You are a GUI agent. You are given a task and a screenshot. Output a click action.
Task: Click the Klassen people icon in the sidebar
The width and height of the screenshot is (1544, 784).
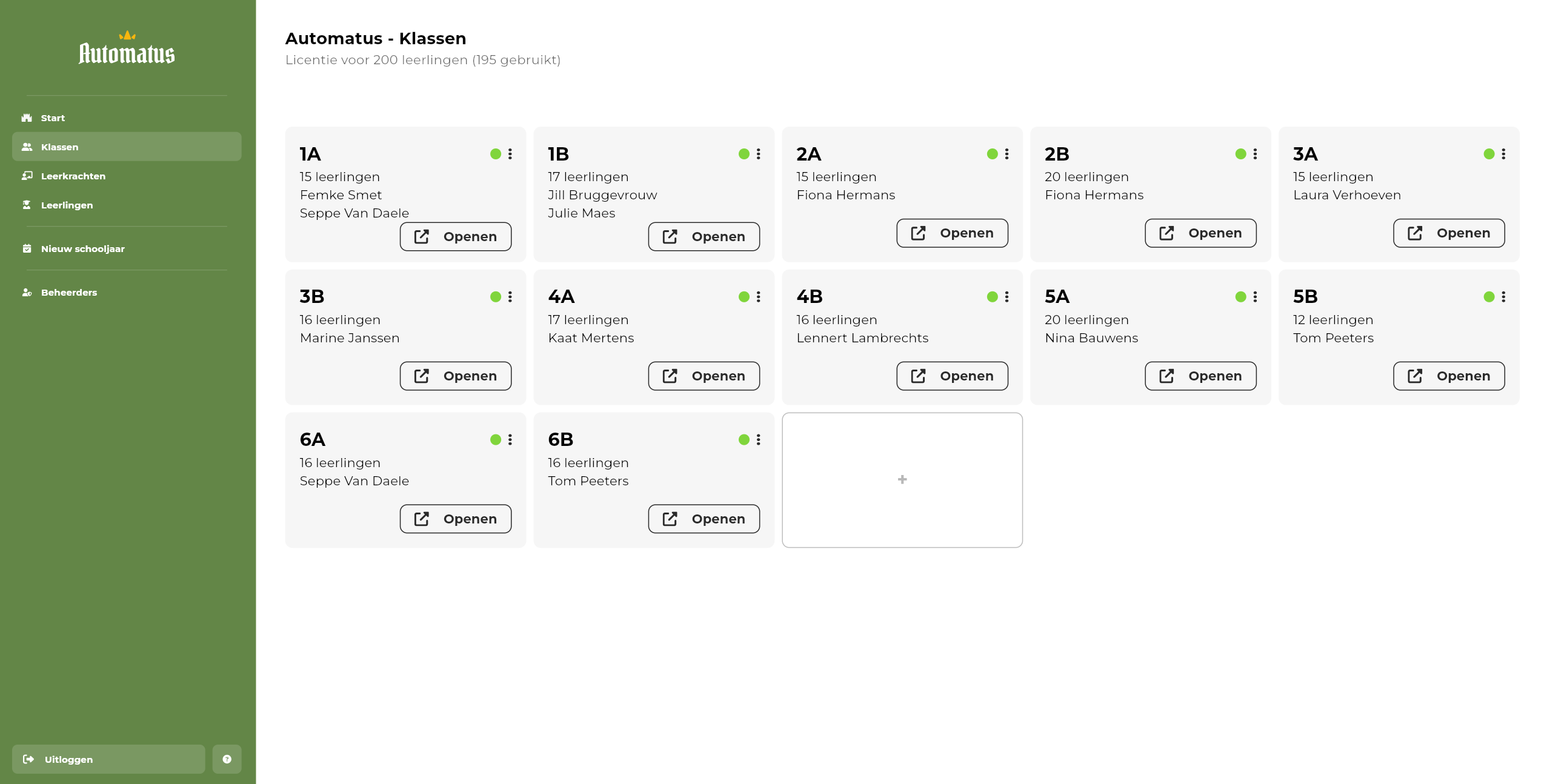(27, 147)
